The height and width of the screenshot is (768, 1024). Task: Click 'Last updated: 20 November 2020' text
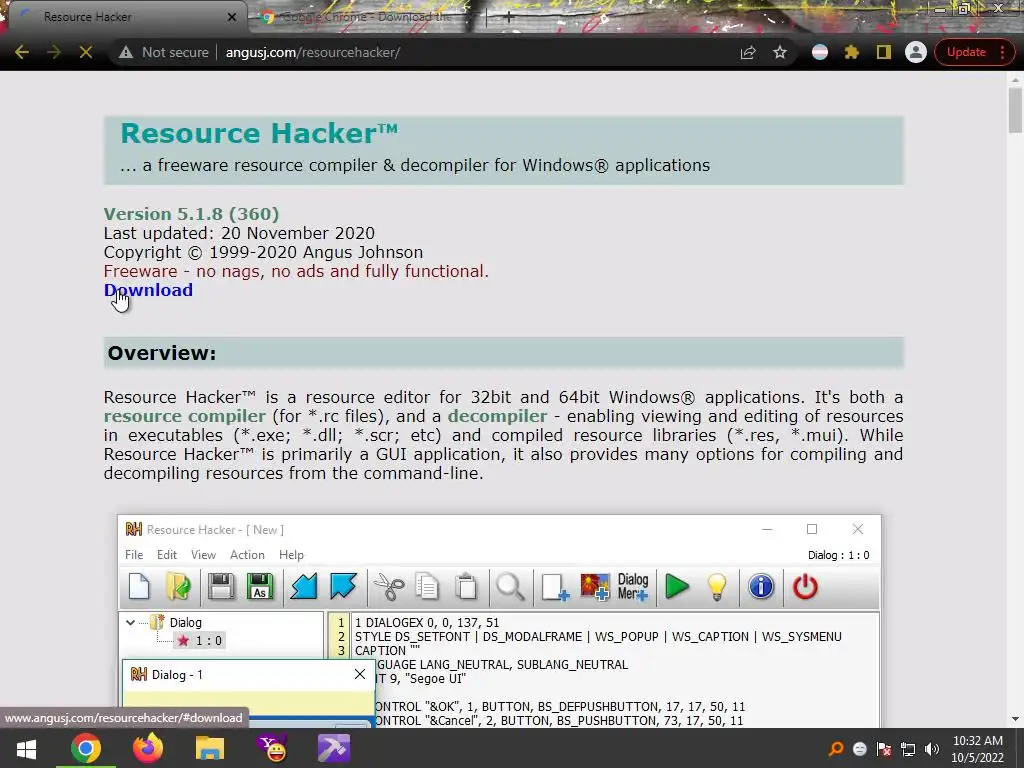[x=239, y=233]
